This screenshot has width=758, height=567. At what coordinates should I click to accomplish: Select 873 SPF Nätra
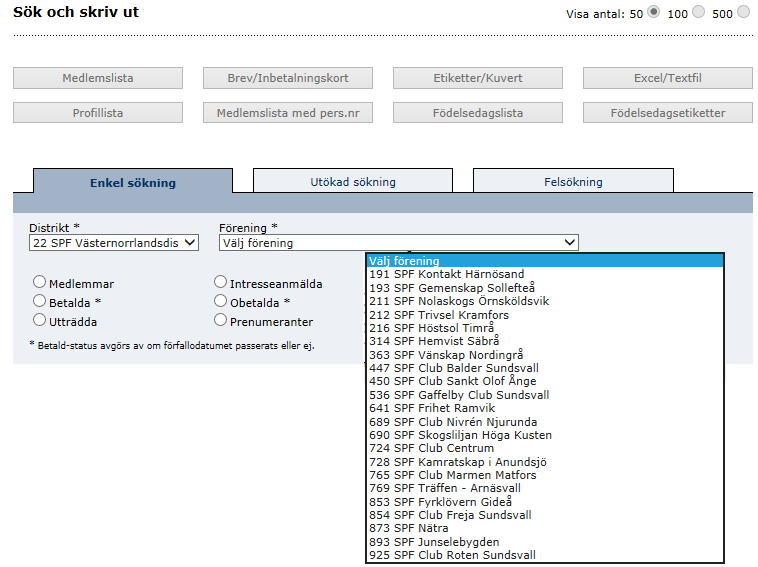coord(545,528)
